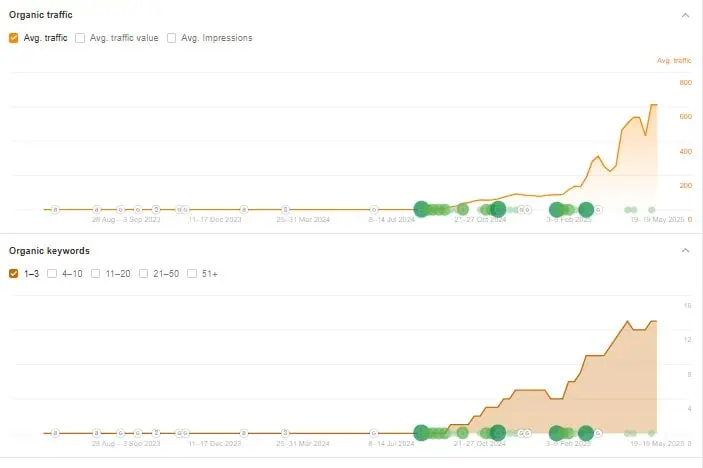Enable the 51+ keyword positions checkbox
703x468 pixels.
pos(192,273)
